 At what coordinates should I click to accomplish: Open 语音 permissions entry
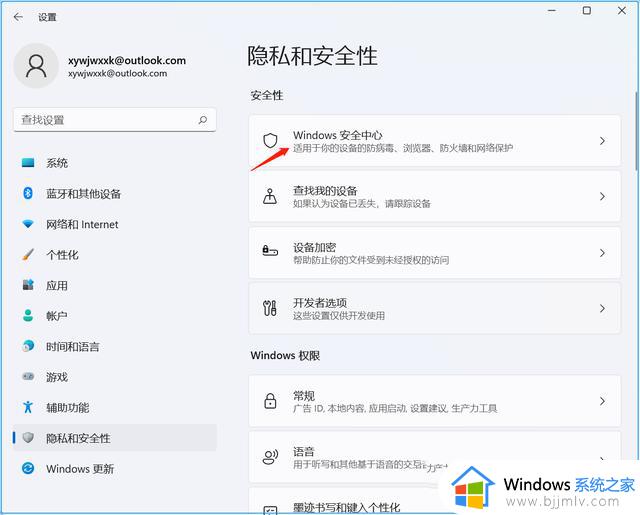435,457
